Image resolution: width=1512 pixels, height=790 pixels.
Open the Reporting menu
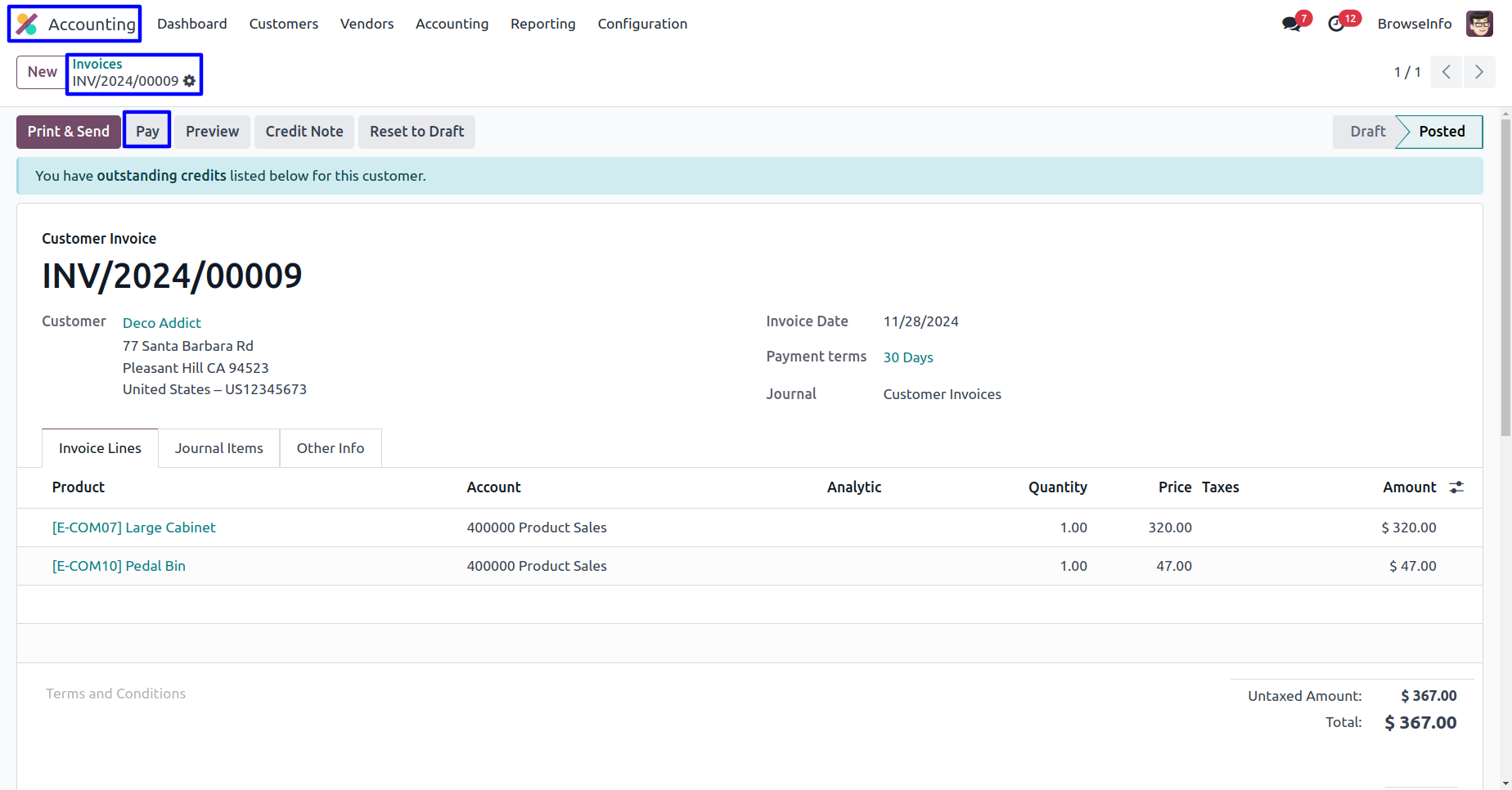coord(542,24)
